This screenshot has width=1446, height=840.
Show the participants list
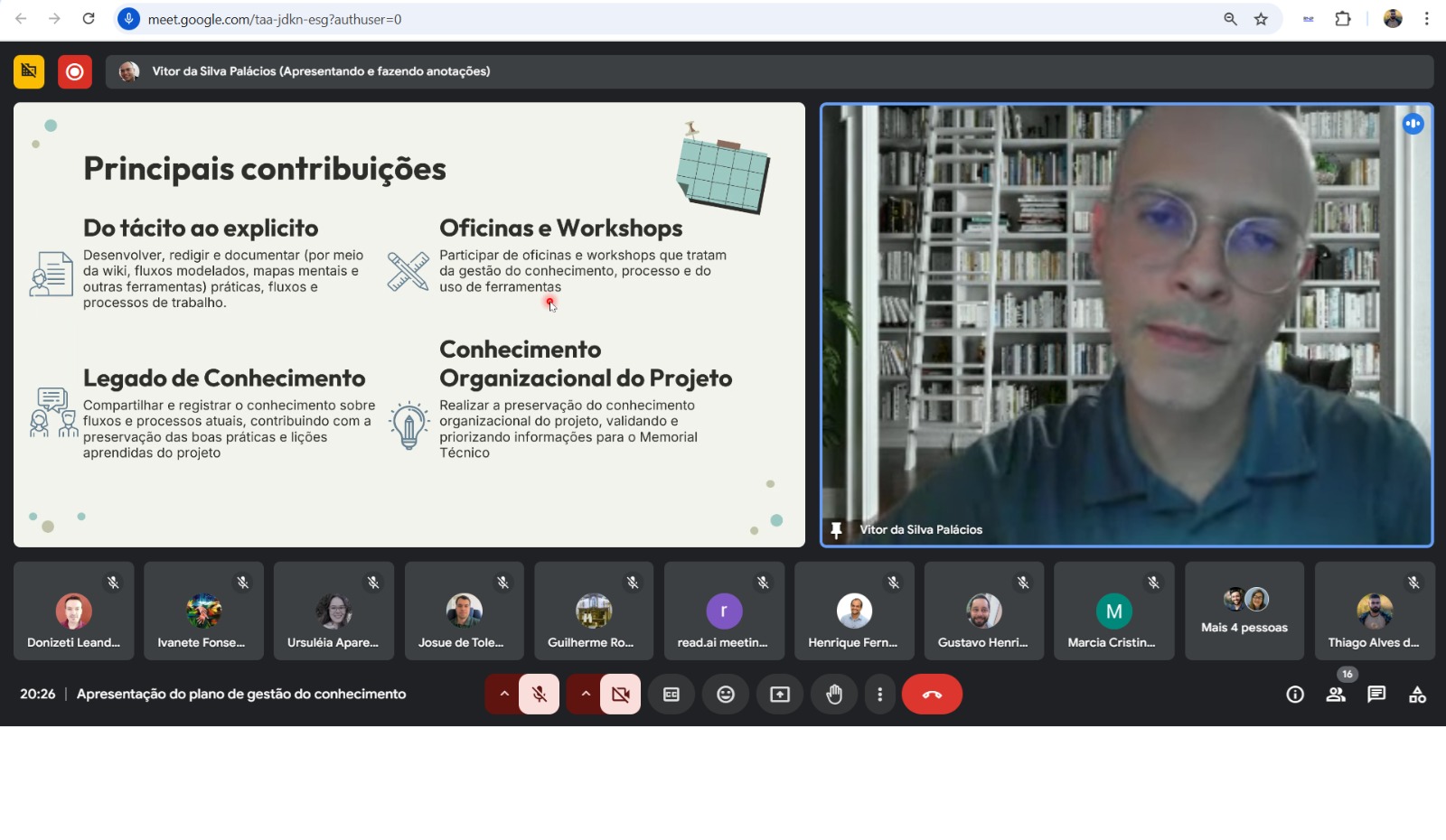coord(1336,695)
